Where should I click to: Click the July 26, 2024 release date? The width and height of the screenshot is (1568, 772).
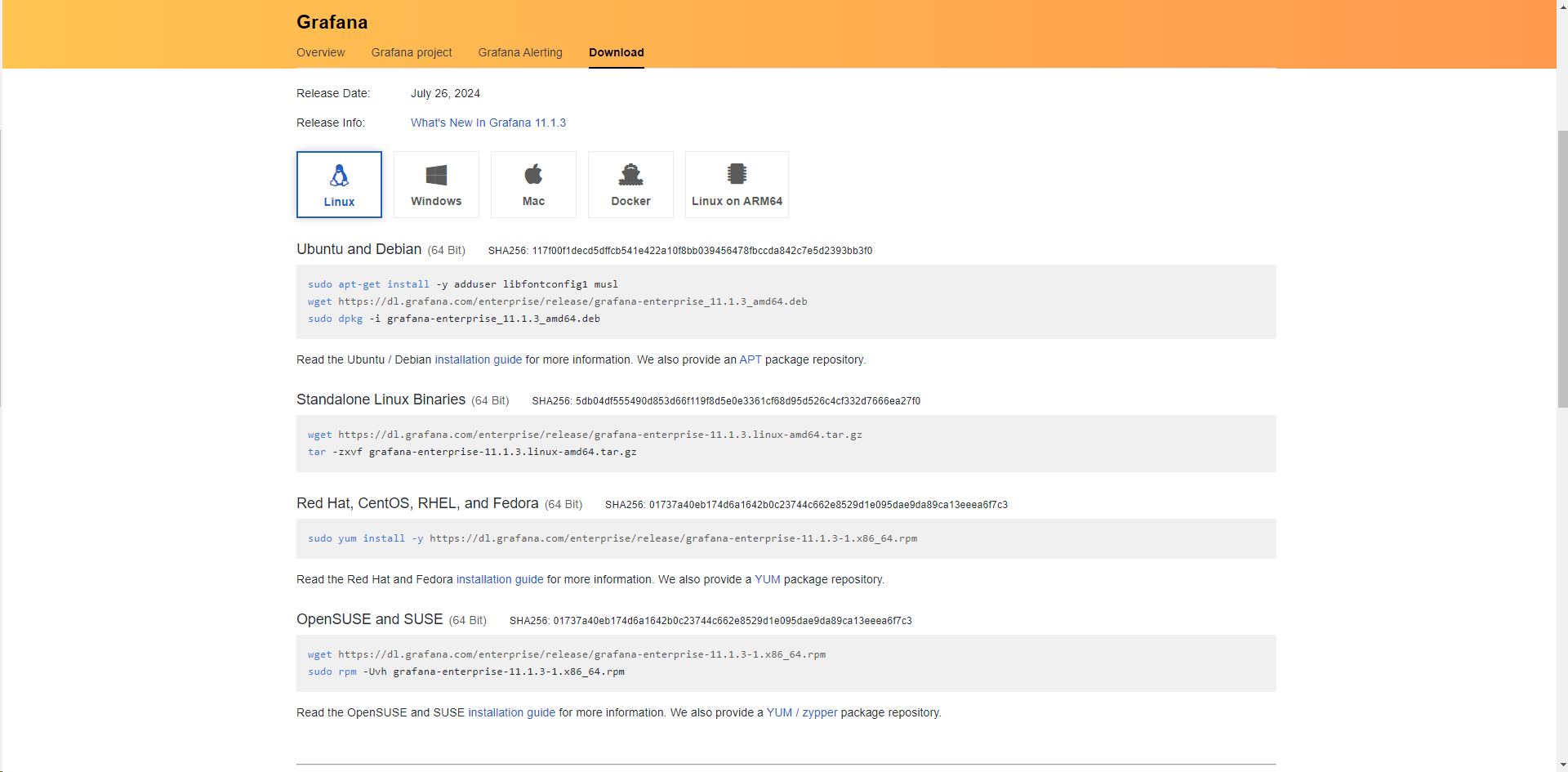(445, 93)
